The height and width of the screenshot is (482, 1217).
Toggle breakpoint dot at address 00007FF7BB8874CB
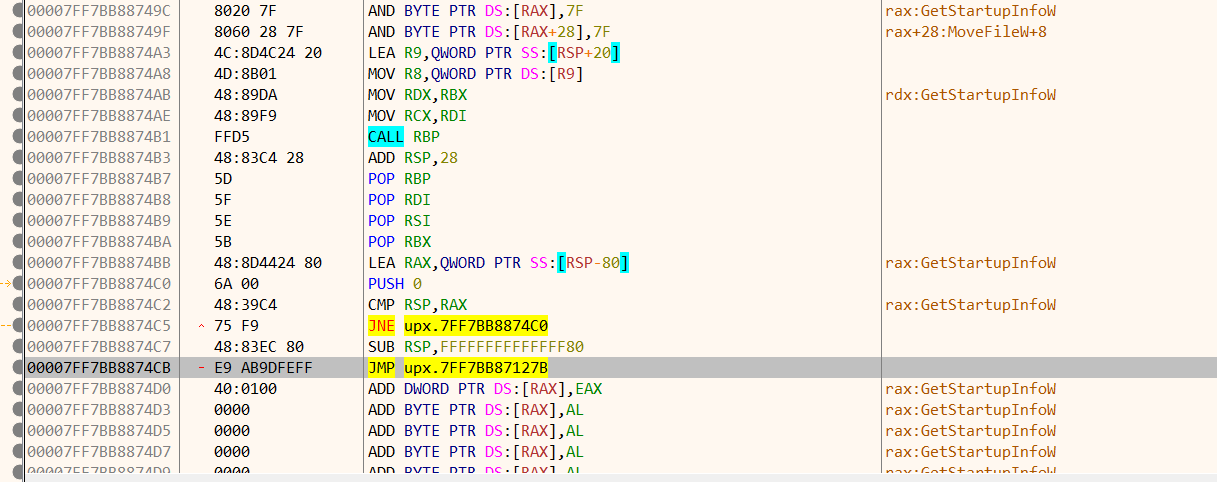[x=18, y=367]
